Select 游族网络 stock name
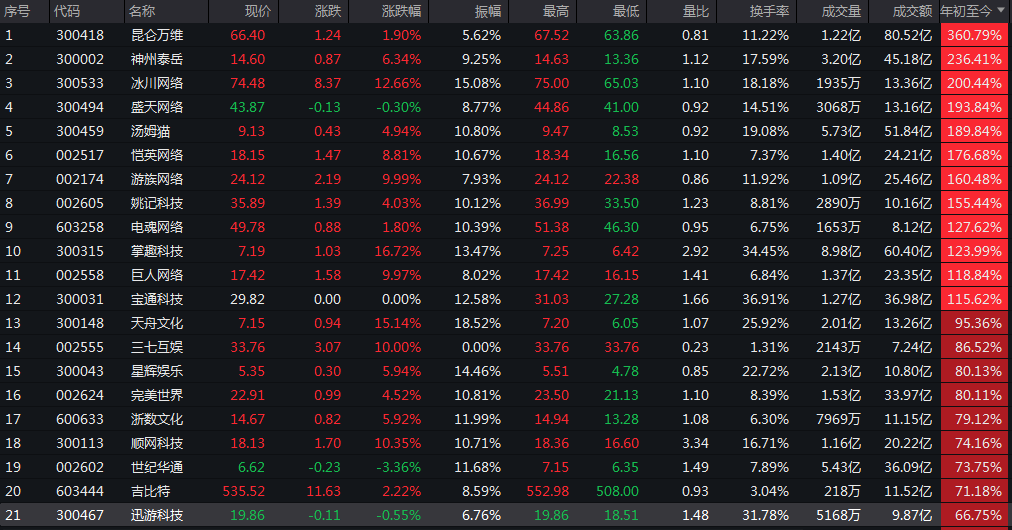 [157, 179]
